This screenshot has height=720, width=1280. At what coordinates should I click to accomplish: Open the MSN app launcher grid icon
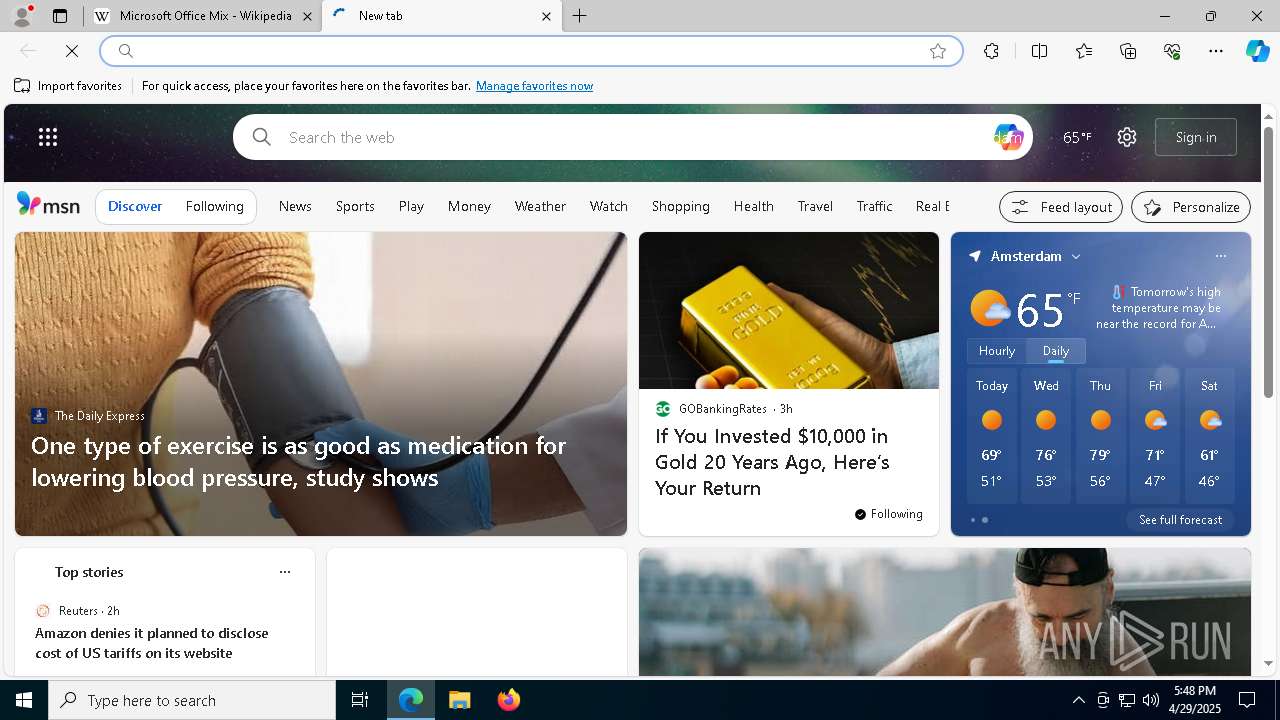[48, 137]
